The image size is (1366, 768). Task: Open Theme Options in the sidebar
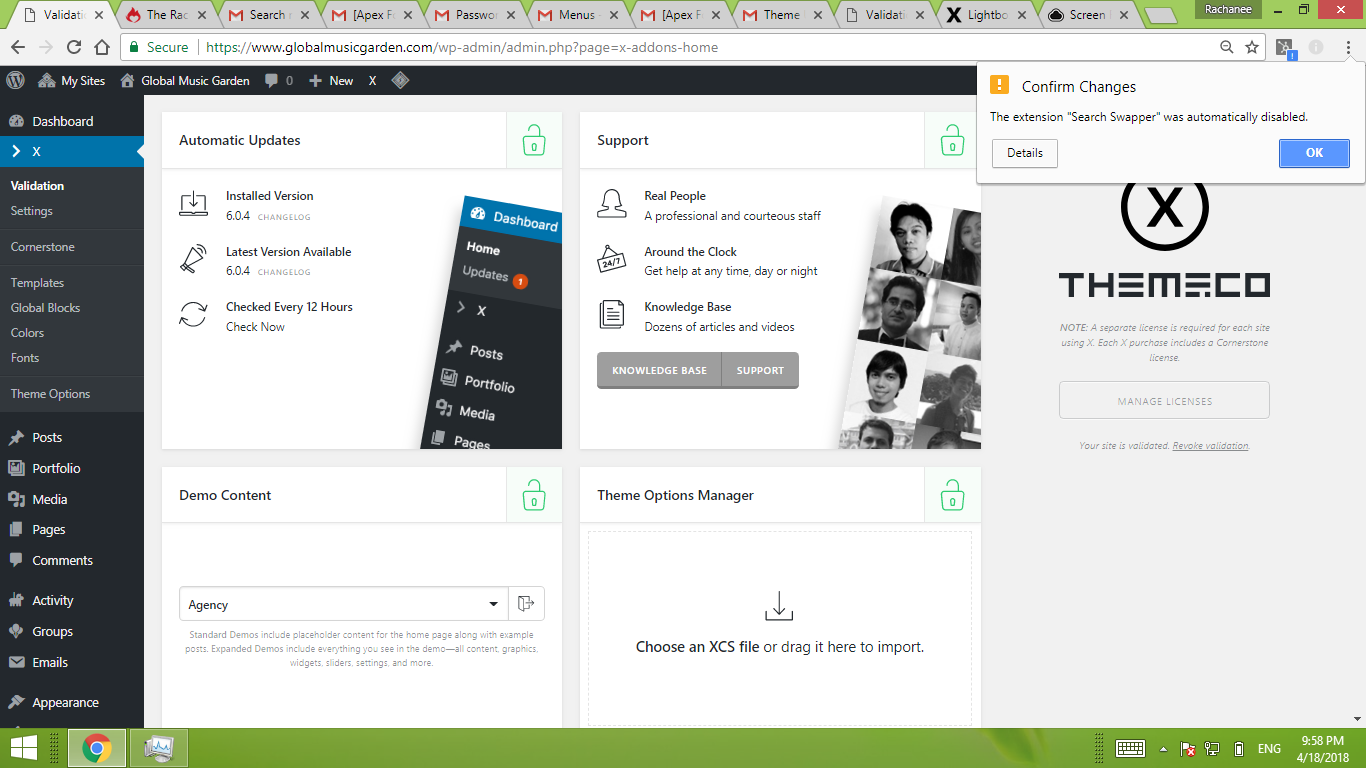click(x=50, y=394)
